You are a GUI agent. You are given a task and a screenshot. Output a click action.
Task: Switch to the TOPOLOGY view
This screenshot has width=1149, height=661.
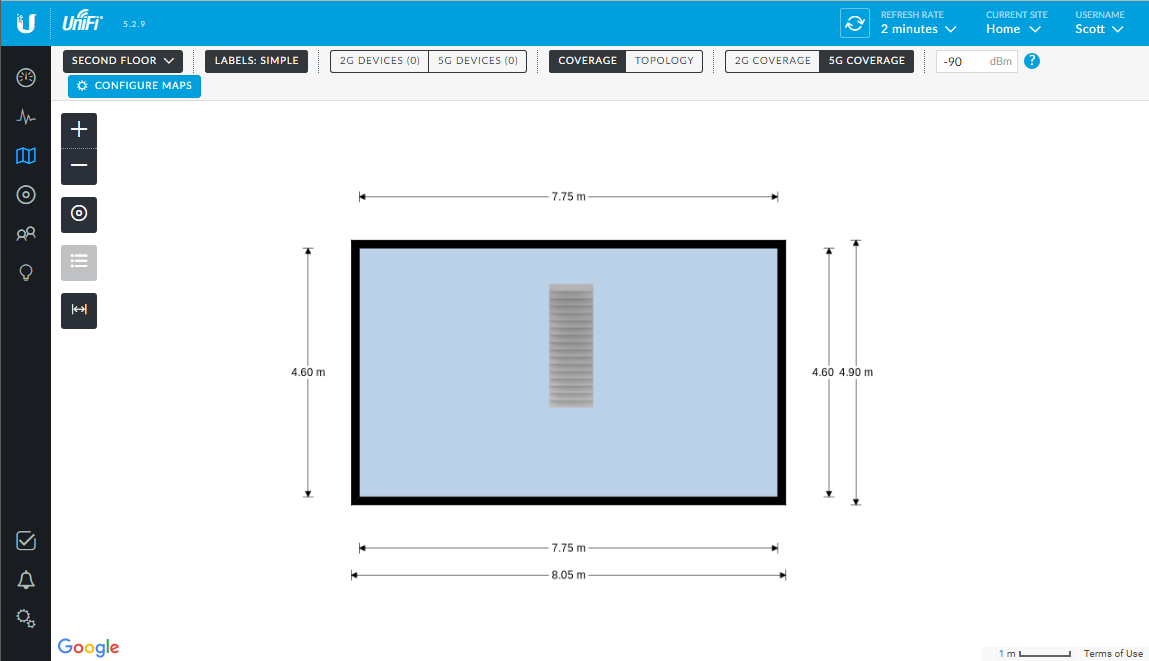pyautogui.click(x=664, y=61)
